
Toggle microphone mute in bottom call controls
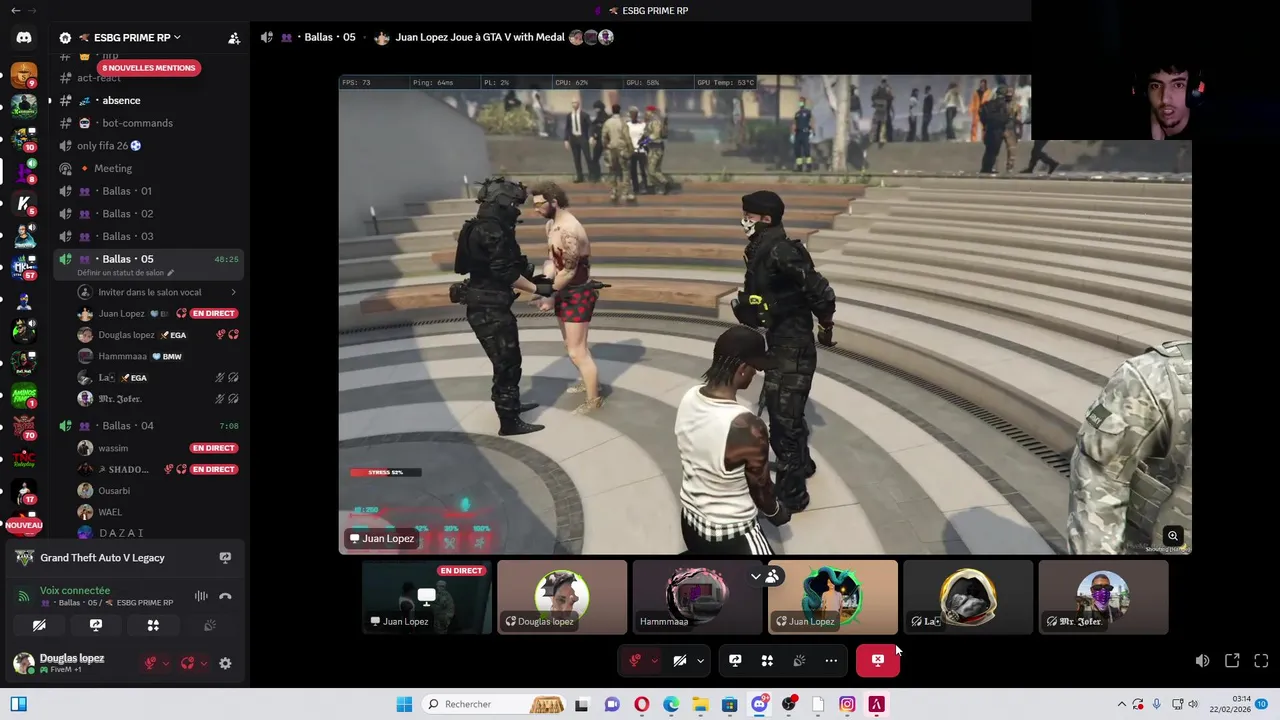[x=635, y=660]
